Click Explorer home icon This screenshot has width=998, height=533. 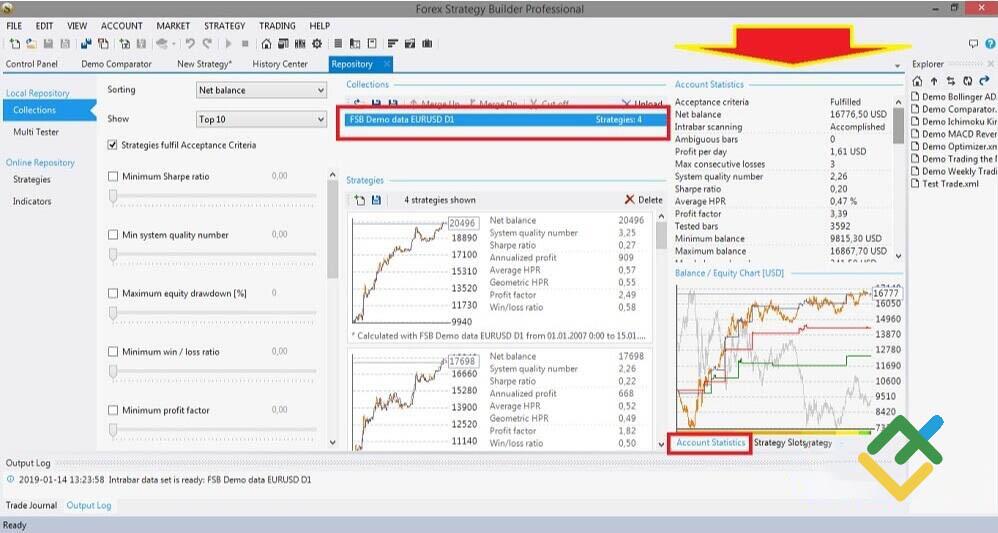[x=917, y=81]
